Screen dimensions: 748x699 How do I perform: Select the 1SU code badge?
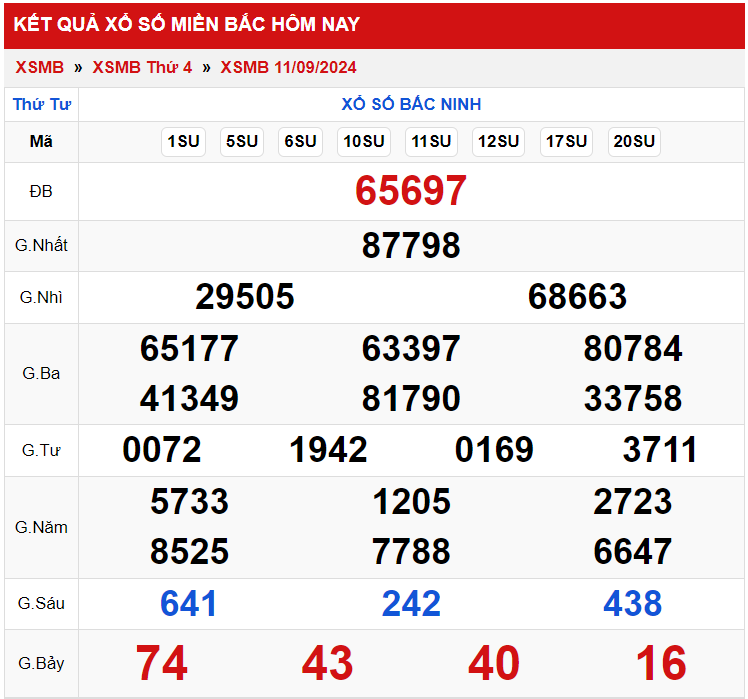(x=183, y=142)
